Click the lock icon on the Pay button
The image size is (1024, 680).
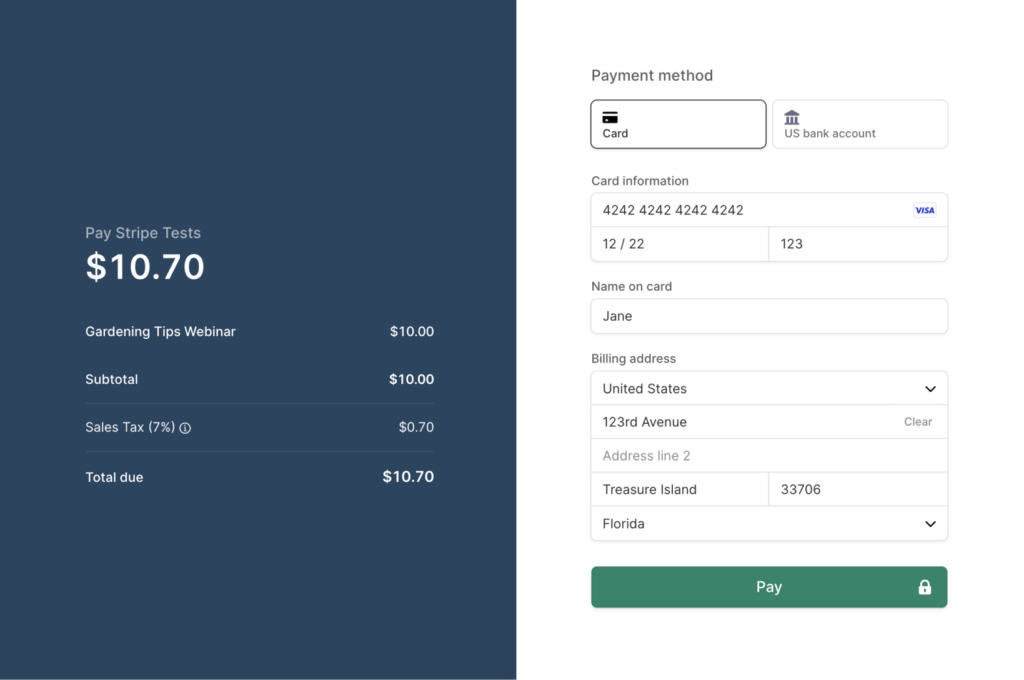924,587
